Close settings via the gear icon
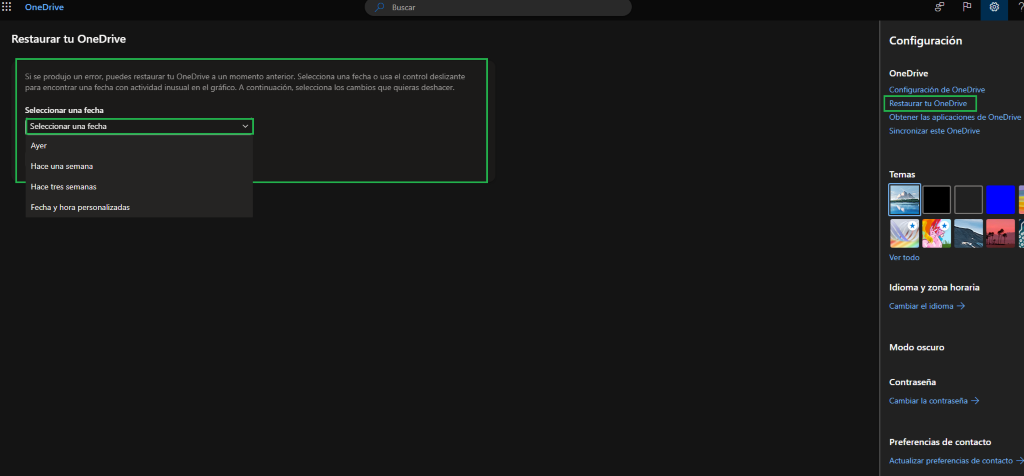Image resolution: width=1024 pixels, height=476 pixels. coord(994,7)
